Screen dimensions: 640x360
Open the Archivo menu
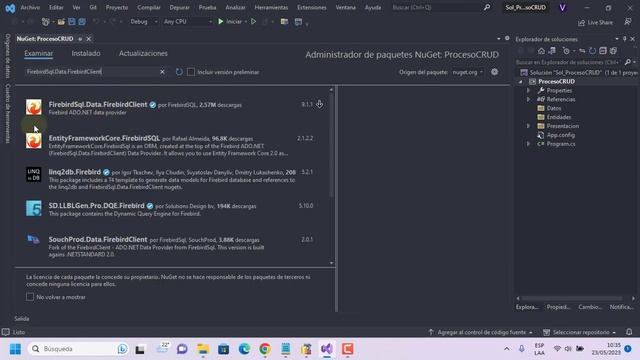(x=30, y=7)
